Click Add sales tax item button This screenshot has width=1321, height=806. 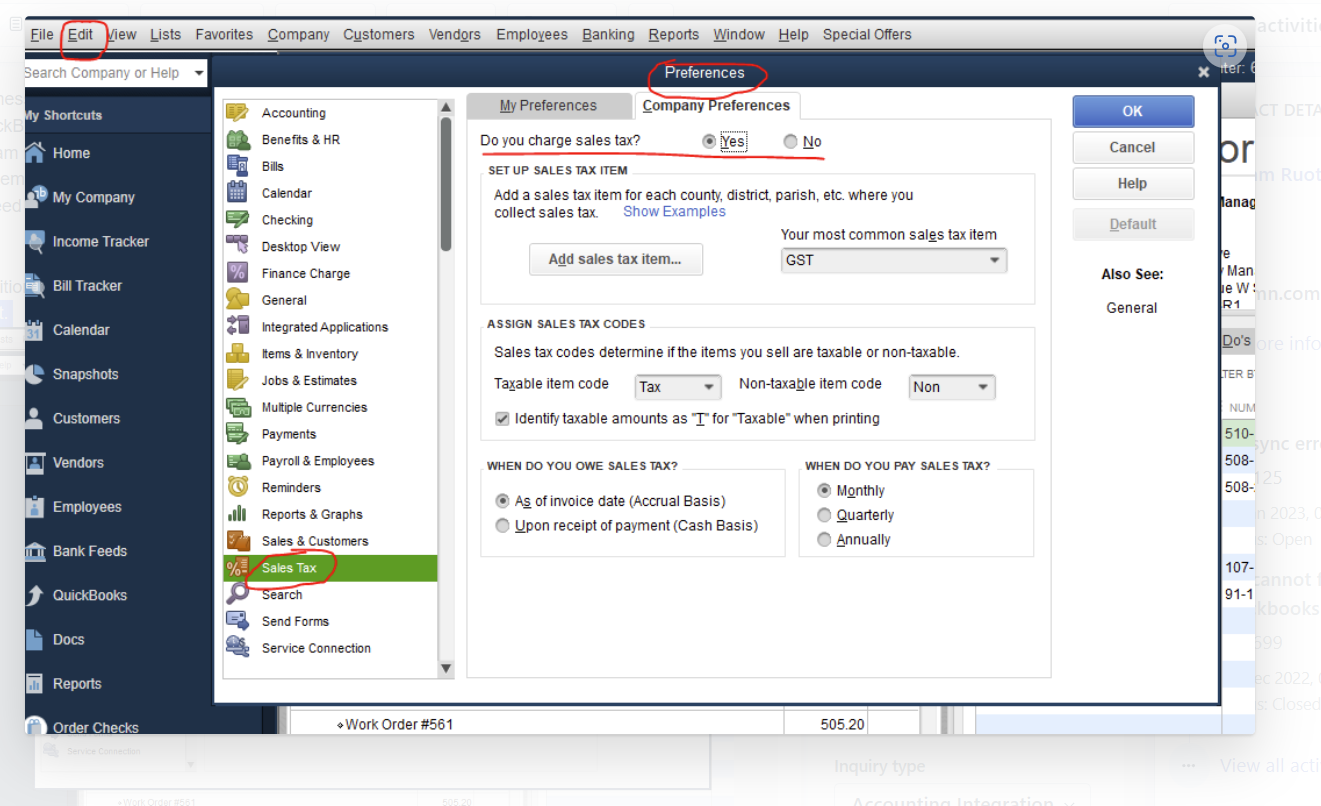[615, 259]
